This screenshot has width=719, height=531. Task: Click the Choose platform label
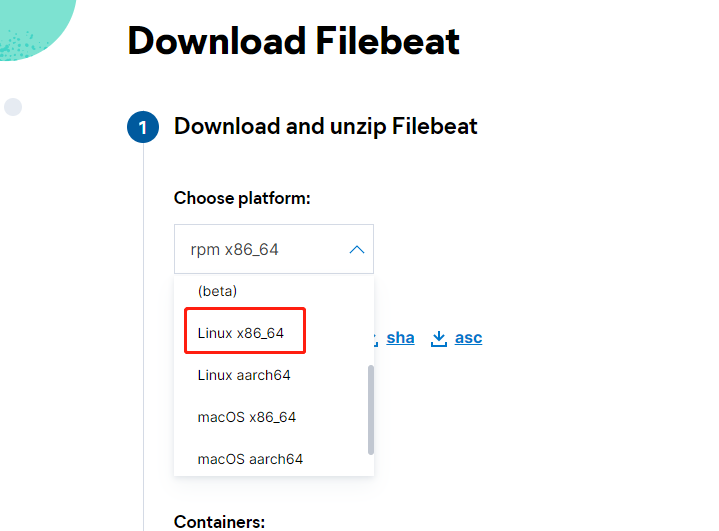coord(242,198)
